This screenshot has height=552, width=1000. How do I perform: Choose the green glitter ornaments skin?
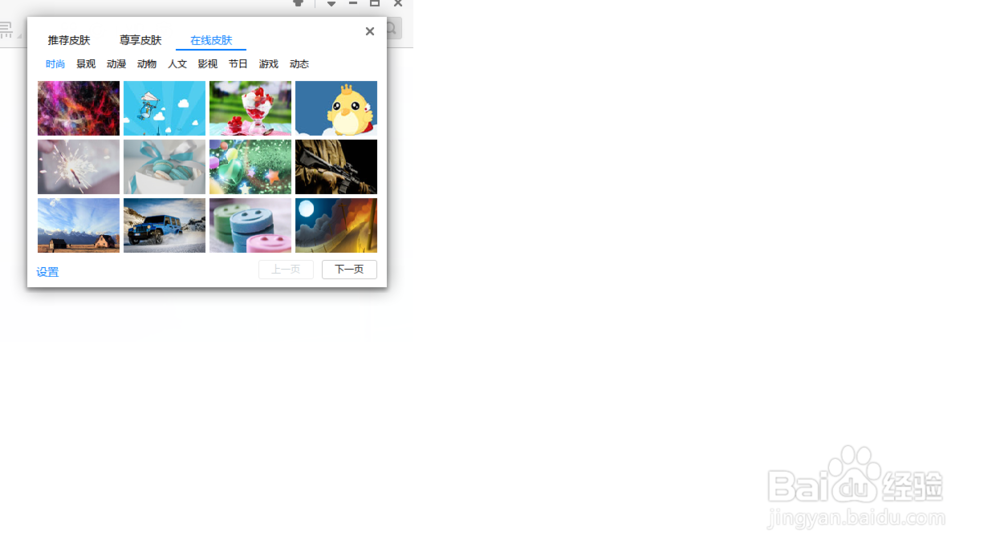point(250,167)
